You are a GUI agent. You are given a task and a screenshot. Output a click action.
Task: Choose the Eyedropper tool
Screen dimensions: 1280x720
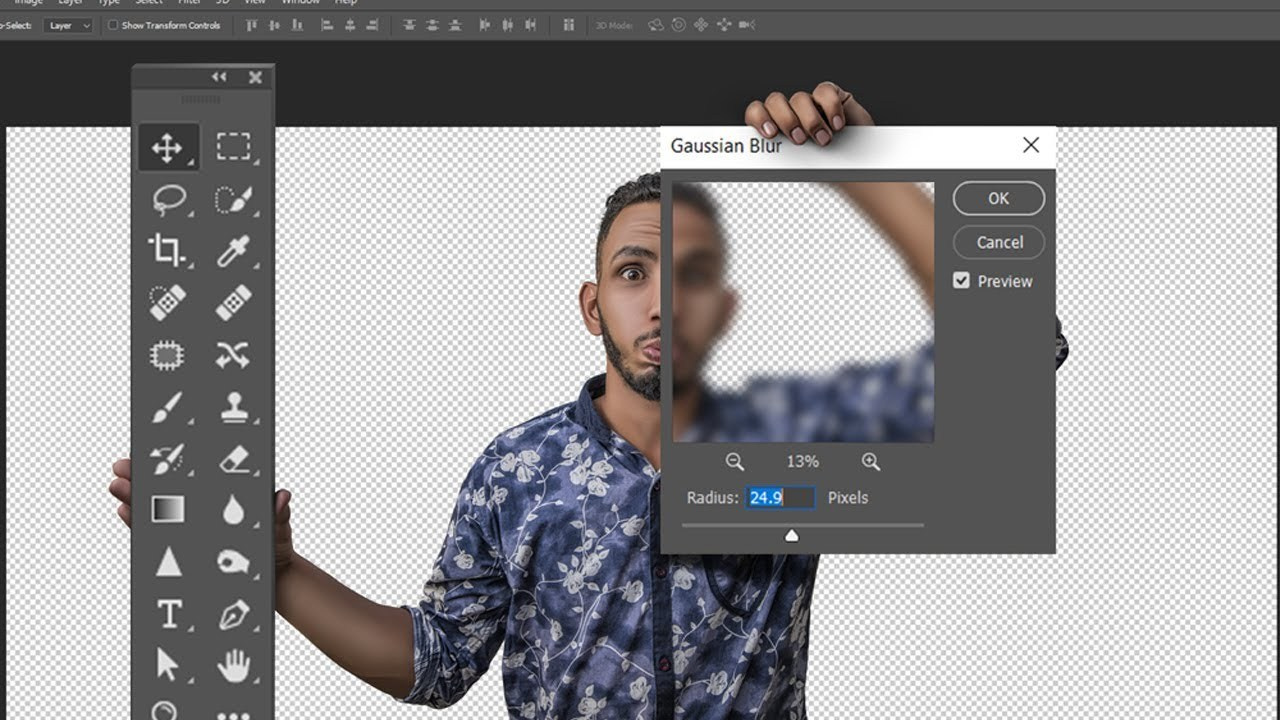(233, 250)
